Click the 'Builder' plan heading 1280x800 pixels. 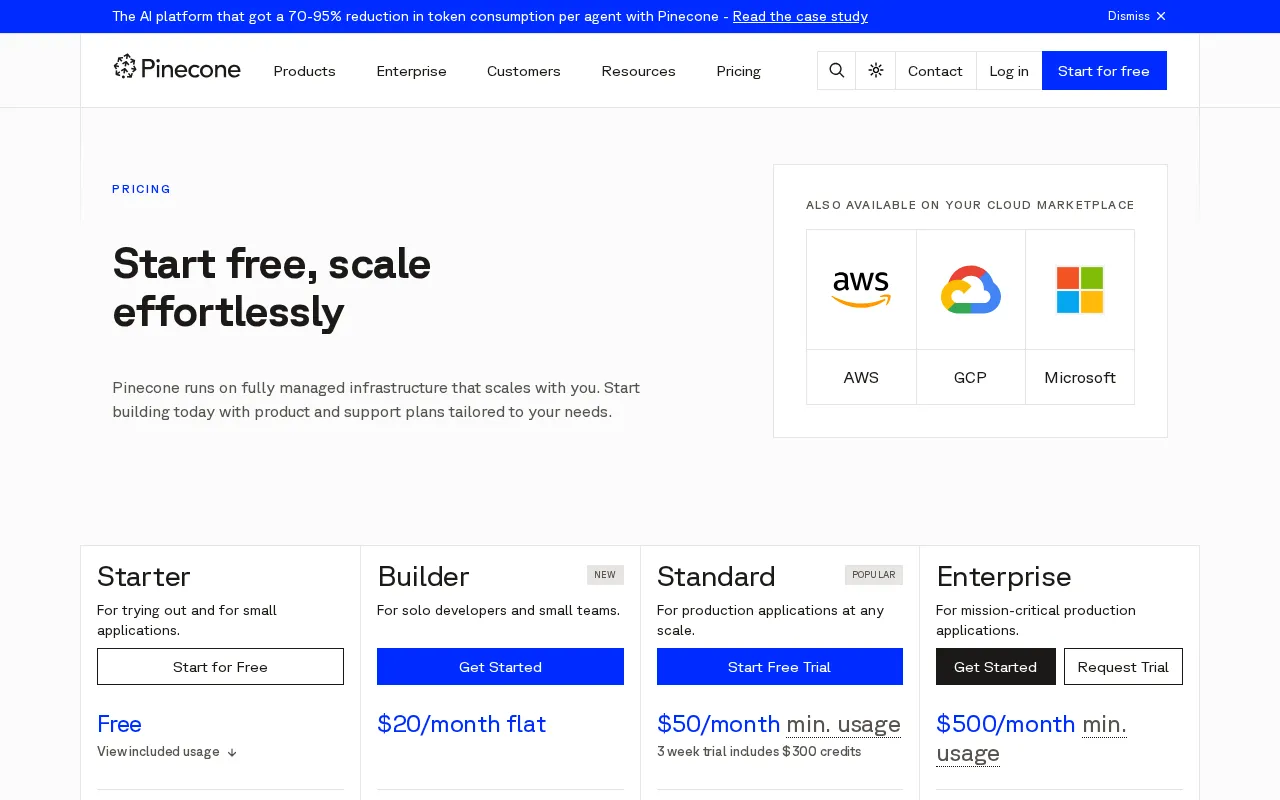(x=423, y=577)
